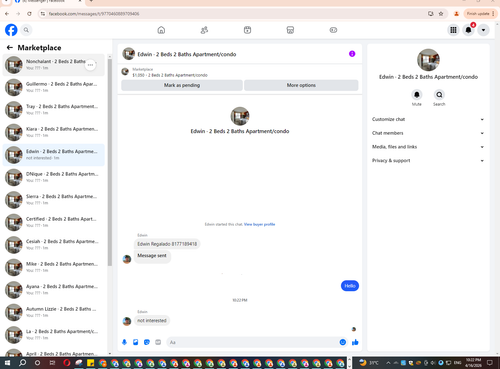Screen dimensions: 500x369
Task: Open conversation information purple icon
Action: click(x=352, y=54)
